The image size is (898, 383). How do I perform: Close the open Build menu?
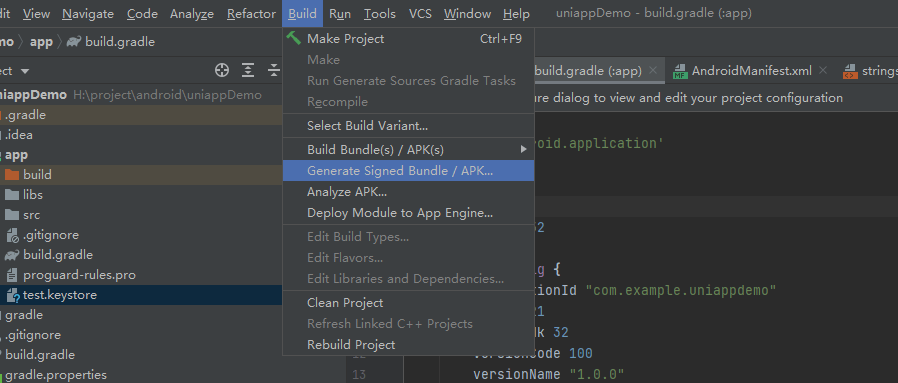302,14
